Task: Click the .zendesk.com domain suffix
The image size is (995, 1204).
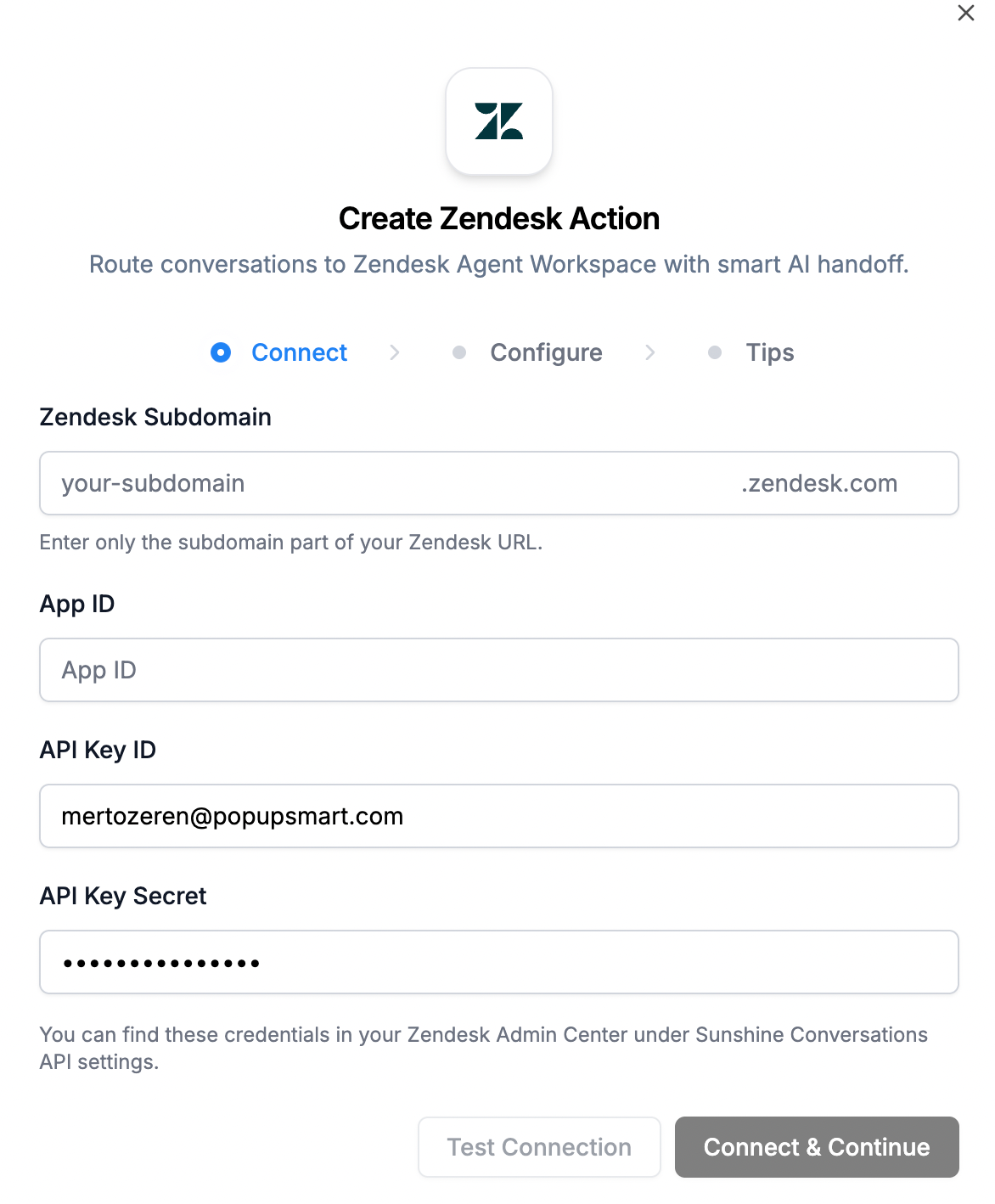Action: (819, 483)
